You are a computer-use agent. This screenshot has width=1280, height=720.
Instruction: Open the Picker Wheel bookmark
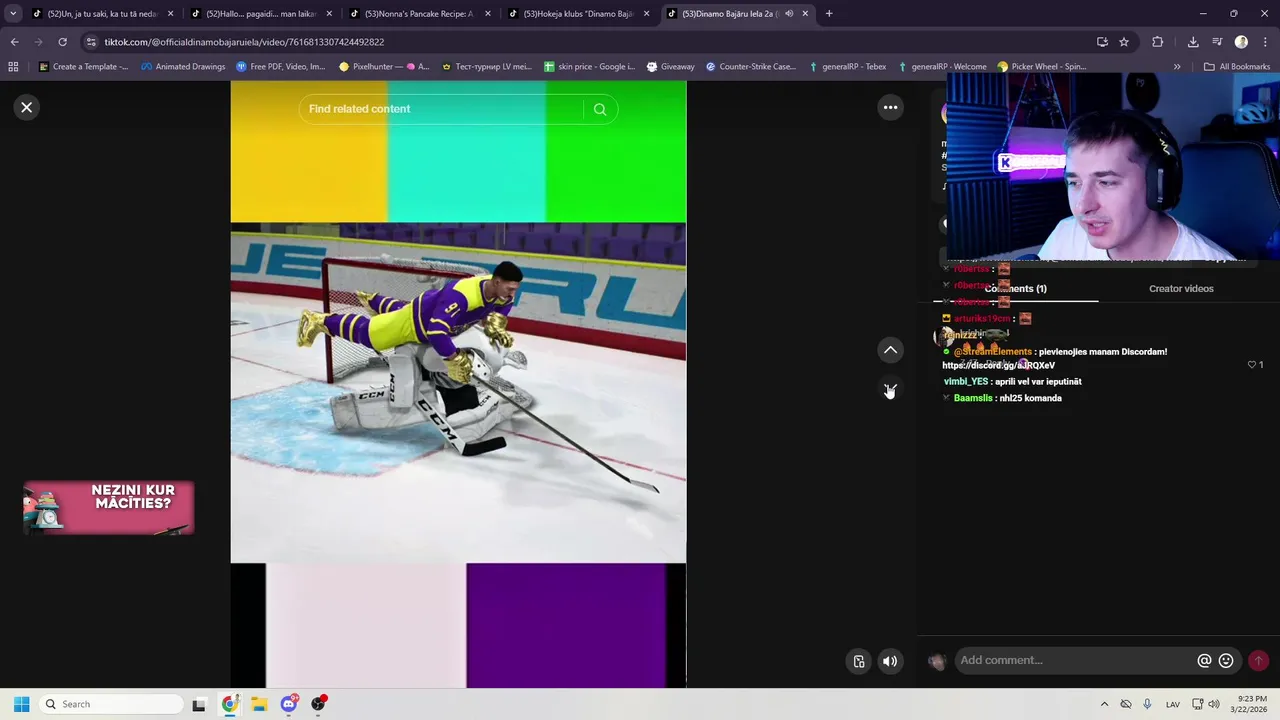click(1042, 67)
